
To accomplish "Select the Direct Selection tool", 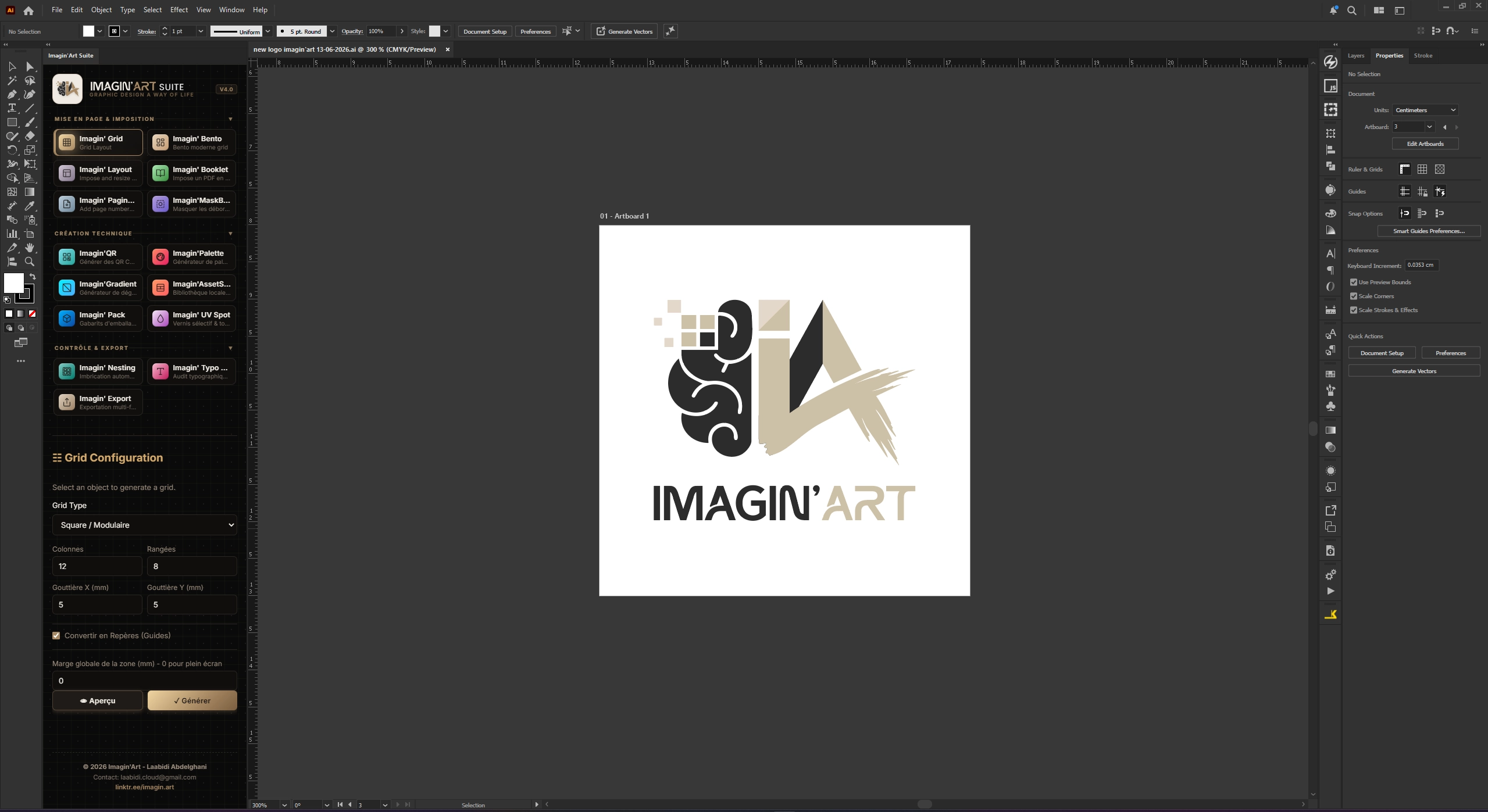I will point(30,67).
